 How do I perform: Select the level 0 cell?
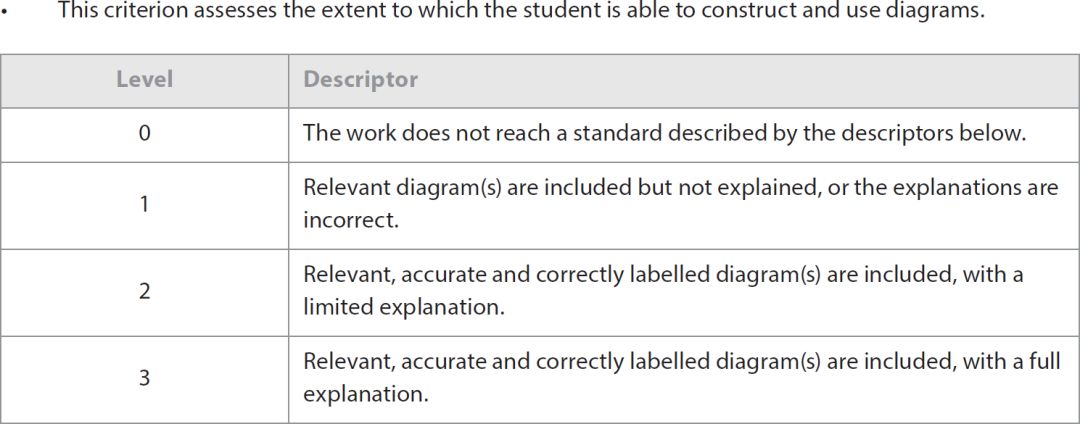(144, 134)
